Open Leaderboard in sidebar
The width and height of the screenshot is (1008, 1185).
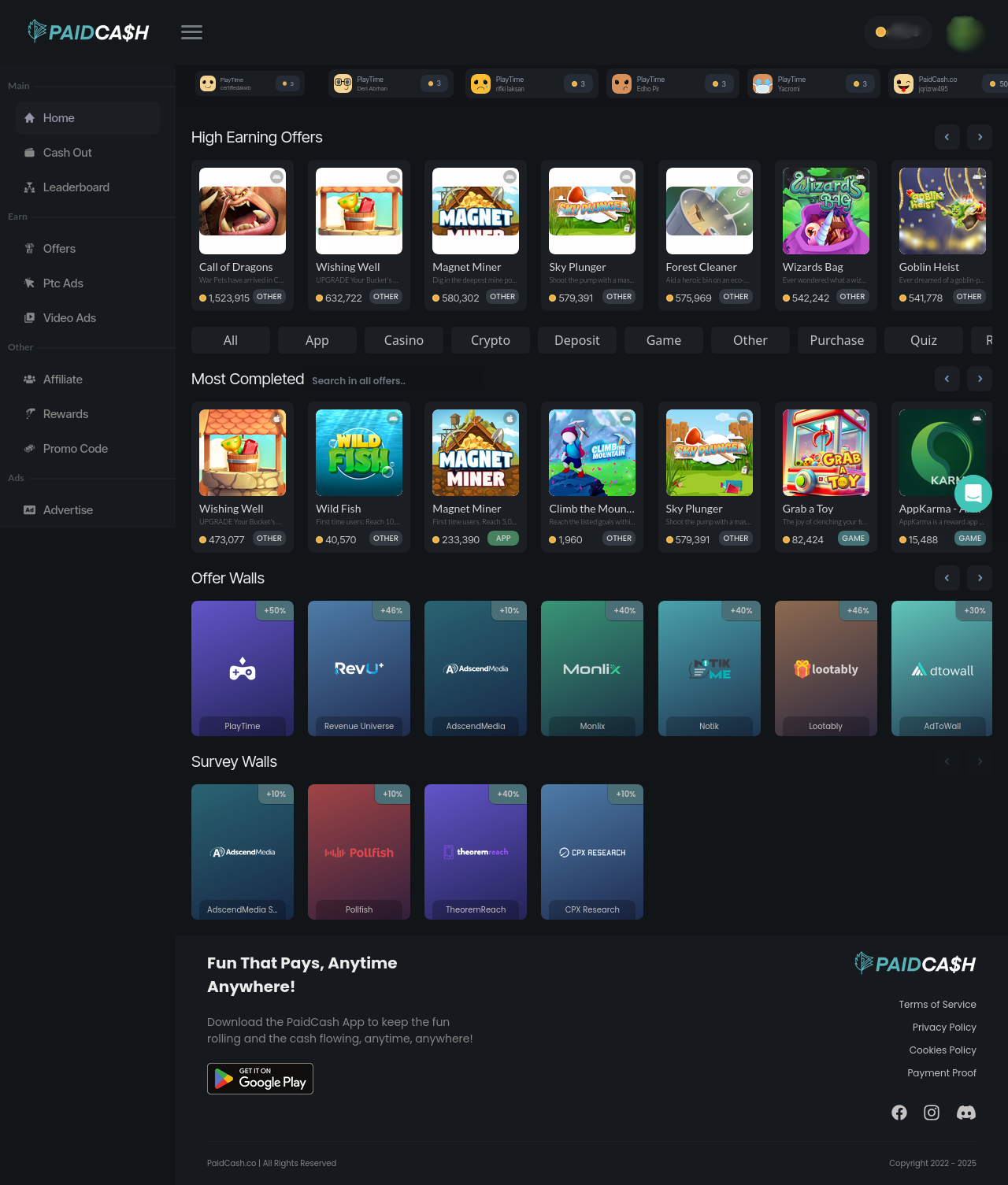[x=87, y=187]
